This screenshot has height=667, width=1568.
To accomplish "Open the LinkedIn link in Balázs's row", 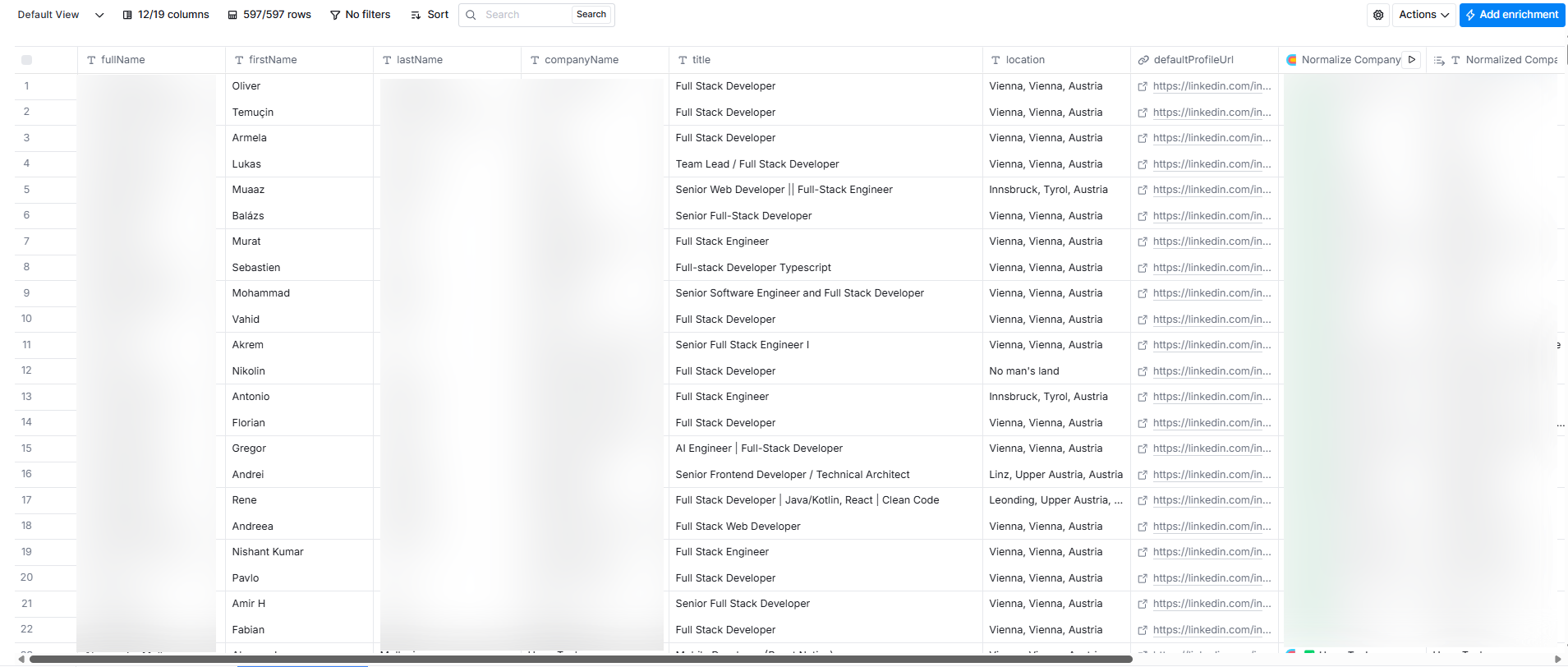I will pyautogui.click(x=1212, y=216).
